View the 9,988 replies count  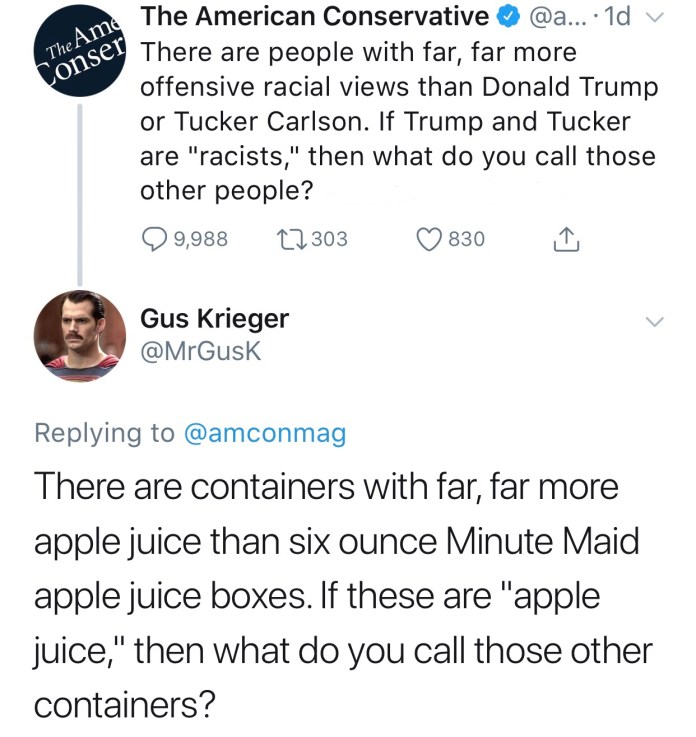(x=200, y=239)
